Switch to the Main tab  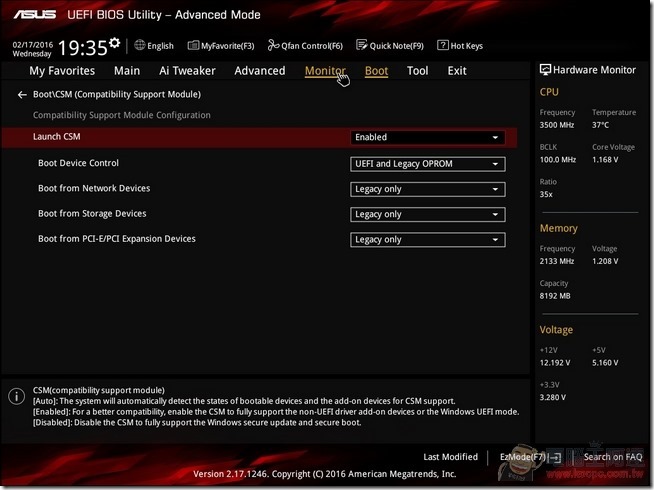127,71
